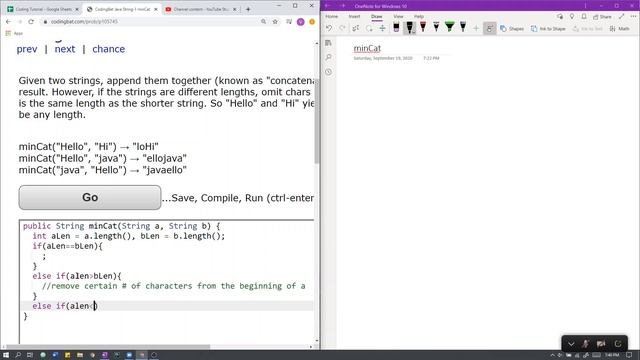This screenshot has width=640, height=360.
Task: Enter full screen mode in OneNote
Action: (x=622, y=16)
